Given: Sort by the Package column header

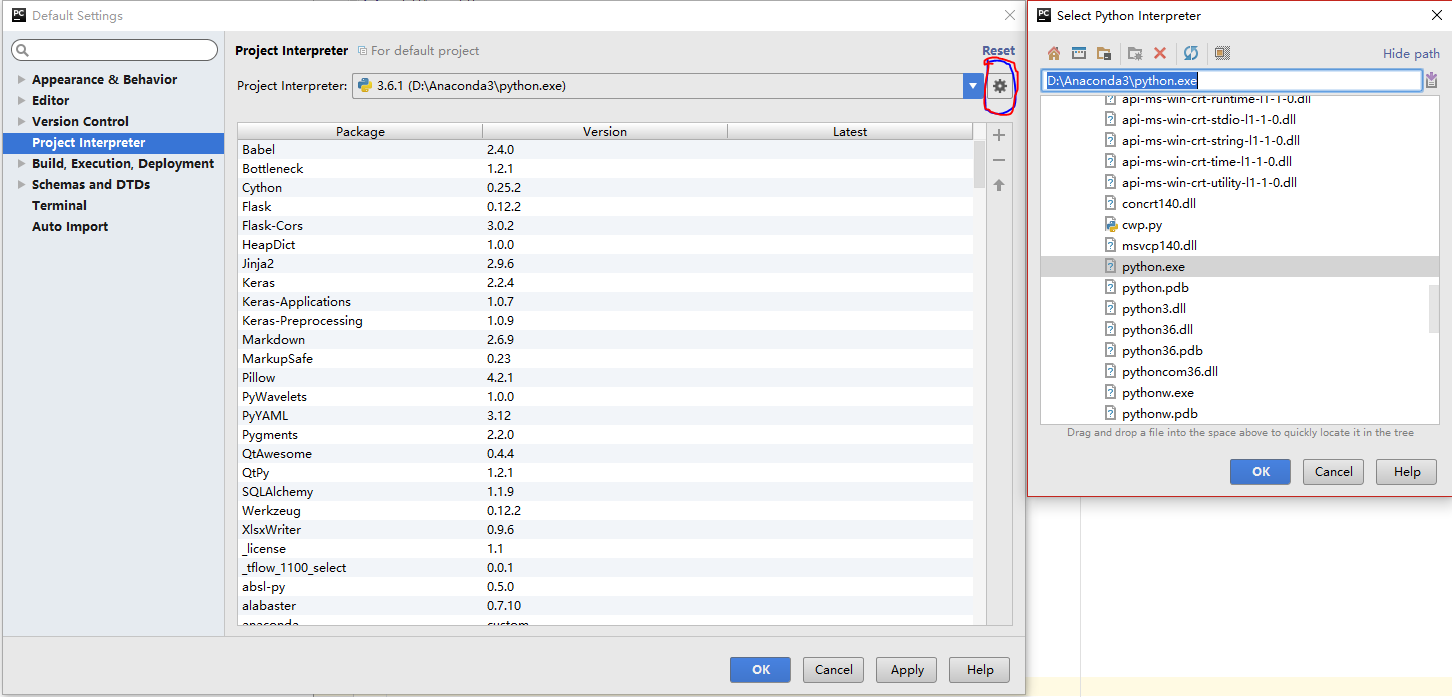Looking at the screenshot, I should (360, 131).
